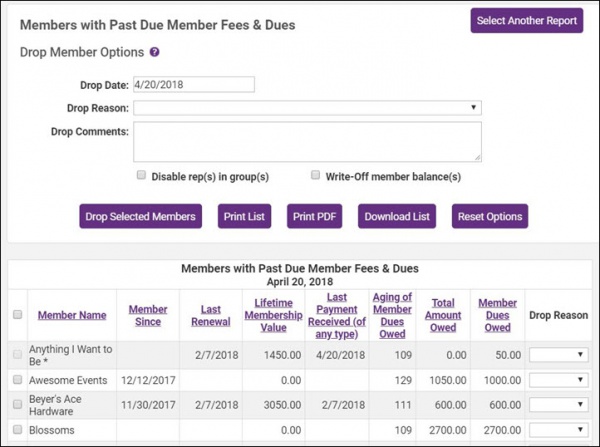Click Download List button
The height and width of the screenshot is (447, 600).
coord(397,216)
